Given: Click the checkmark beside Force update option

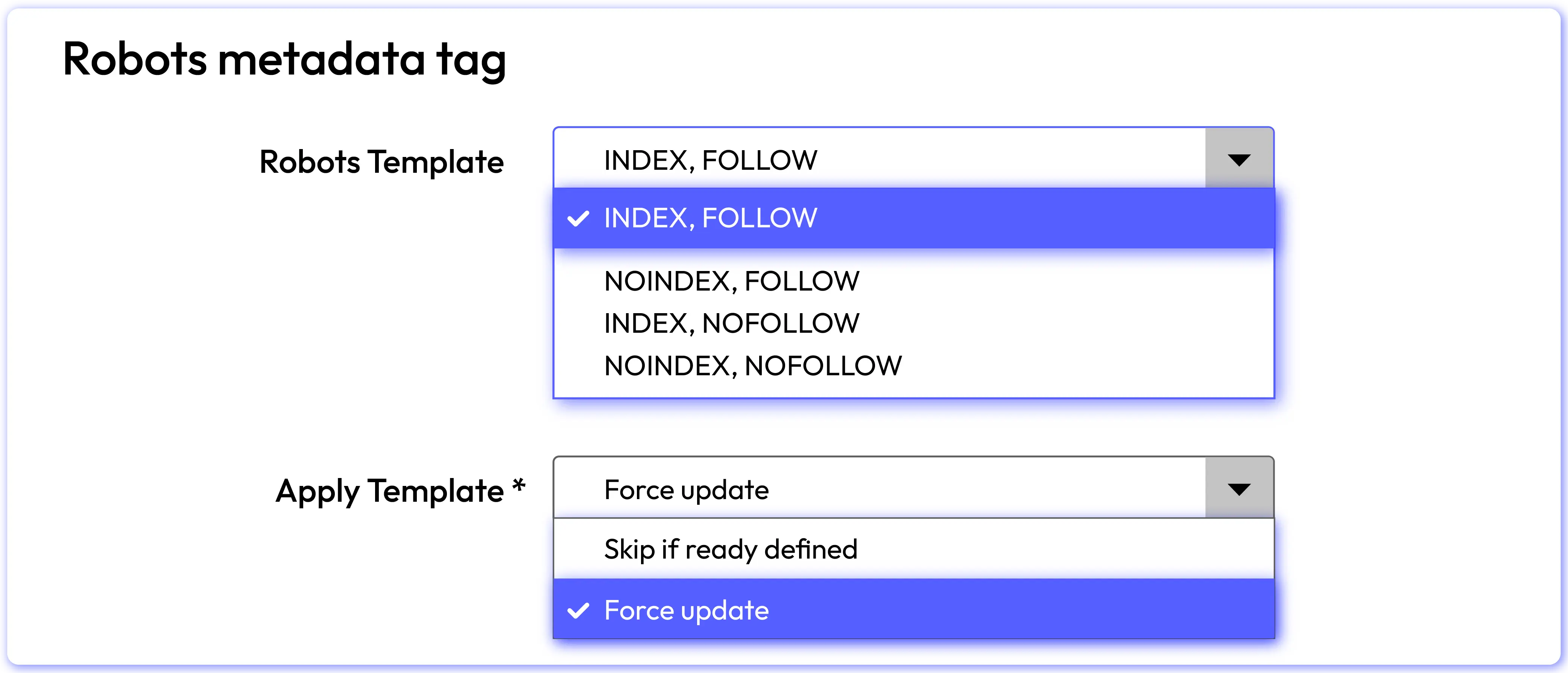Looking at the screenshot, I should 577,610.
